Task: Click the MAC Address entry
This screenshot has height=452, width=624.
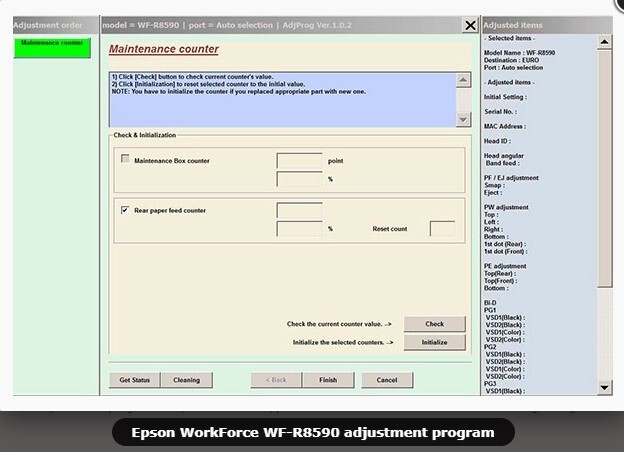Action: (505, 127)
